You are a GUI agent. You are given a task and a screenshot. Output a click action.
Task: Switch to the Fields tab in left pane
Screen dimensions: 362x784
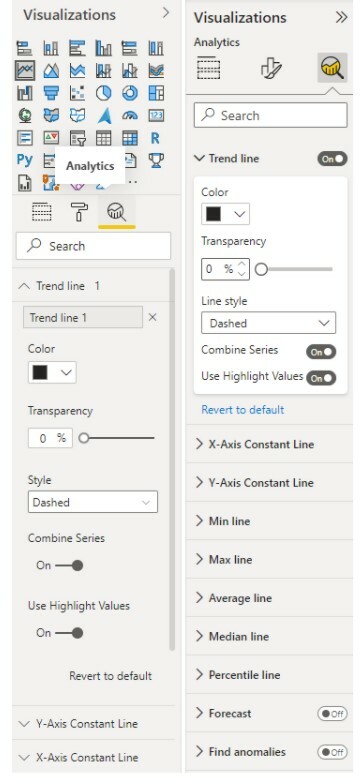click(42, 212)
